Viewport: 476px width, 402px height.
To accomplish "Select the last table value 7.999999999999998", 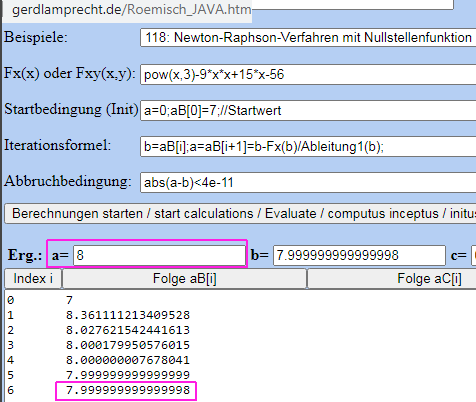I will pos(128,390).
